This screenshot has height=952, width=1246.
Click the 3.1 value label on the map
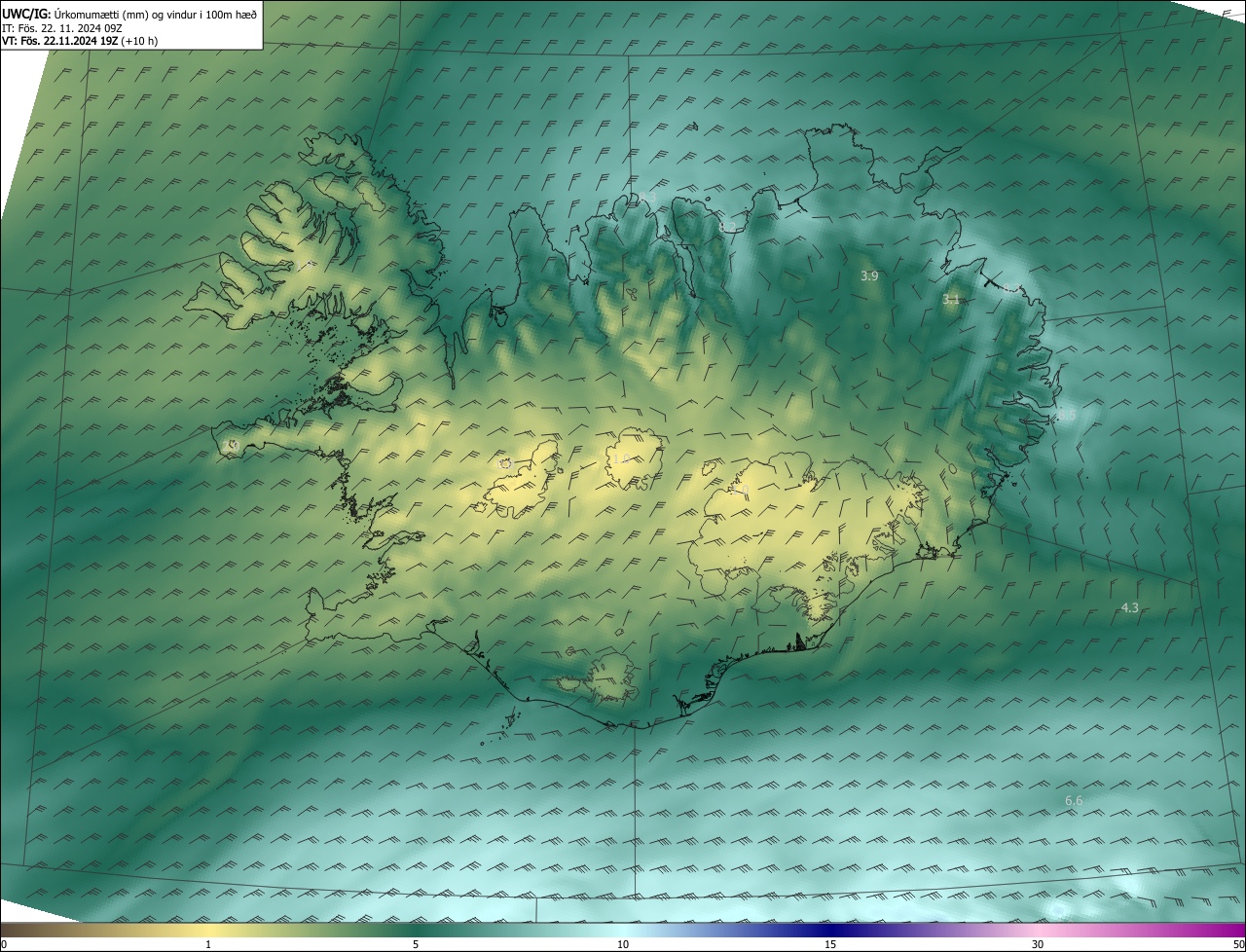pos(951,300)
